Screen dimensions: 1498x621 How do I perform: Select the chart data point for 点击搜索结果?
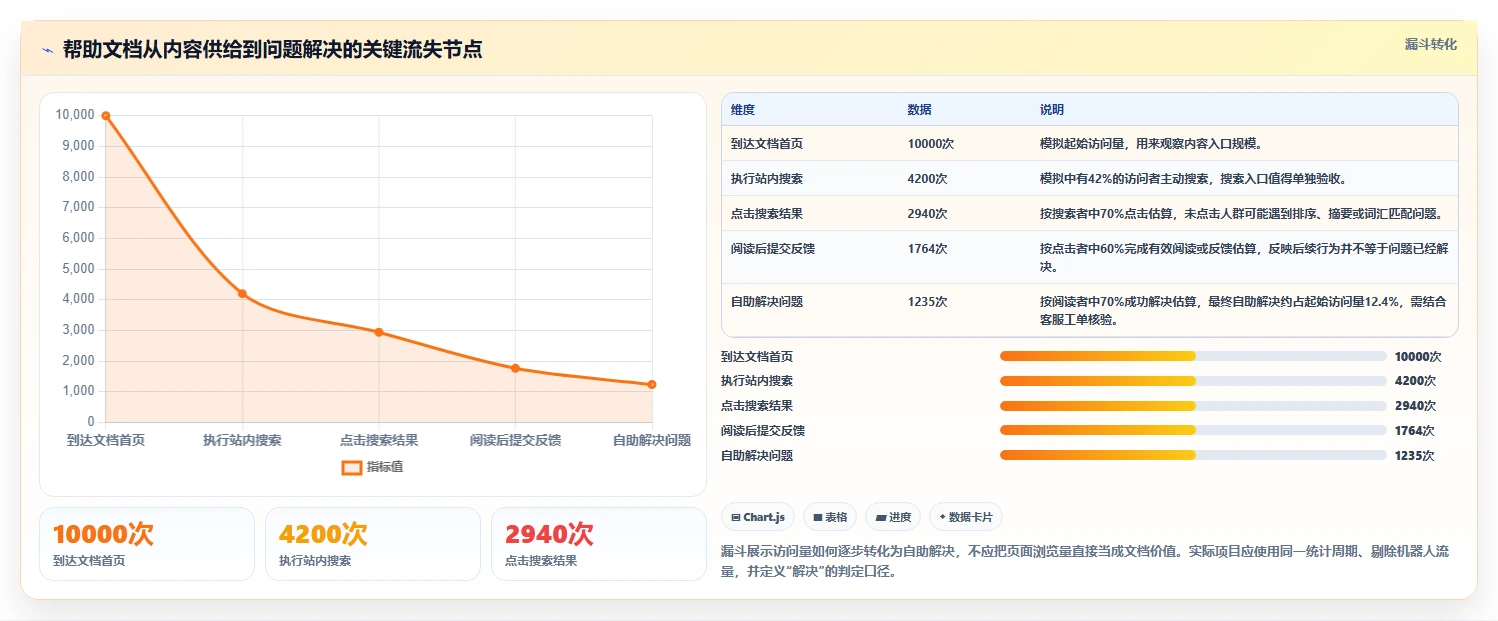(x=379, y=332)
